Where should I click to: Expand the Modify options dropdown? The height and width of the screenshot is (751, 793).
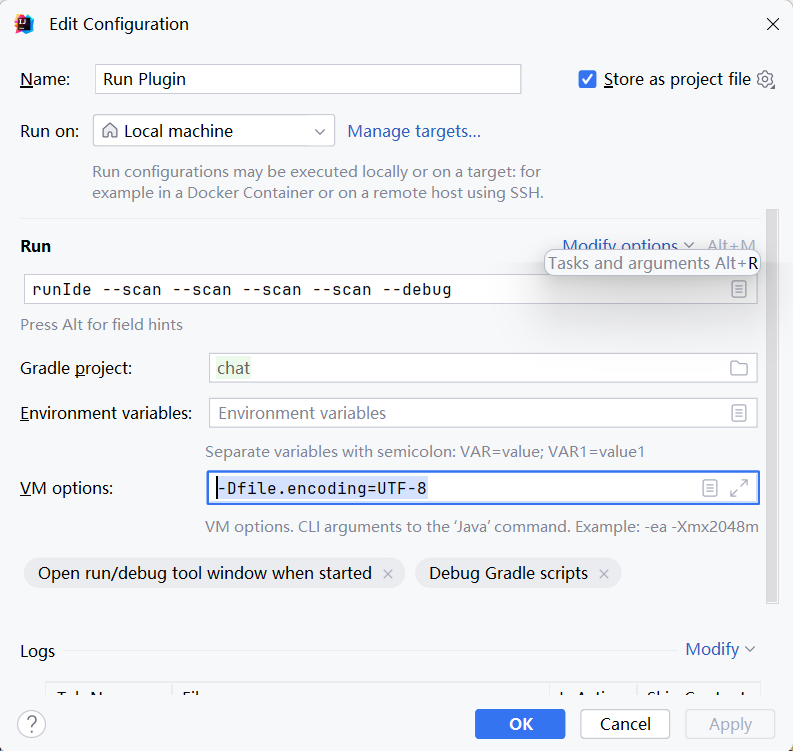pyautogui.click(x=628, y=245)
